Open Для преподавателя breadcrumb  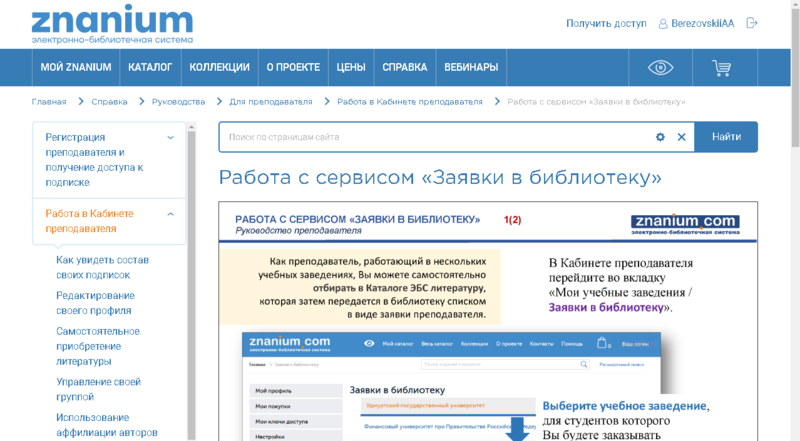click(x=270, y=102)
